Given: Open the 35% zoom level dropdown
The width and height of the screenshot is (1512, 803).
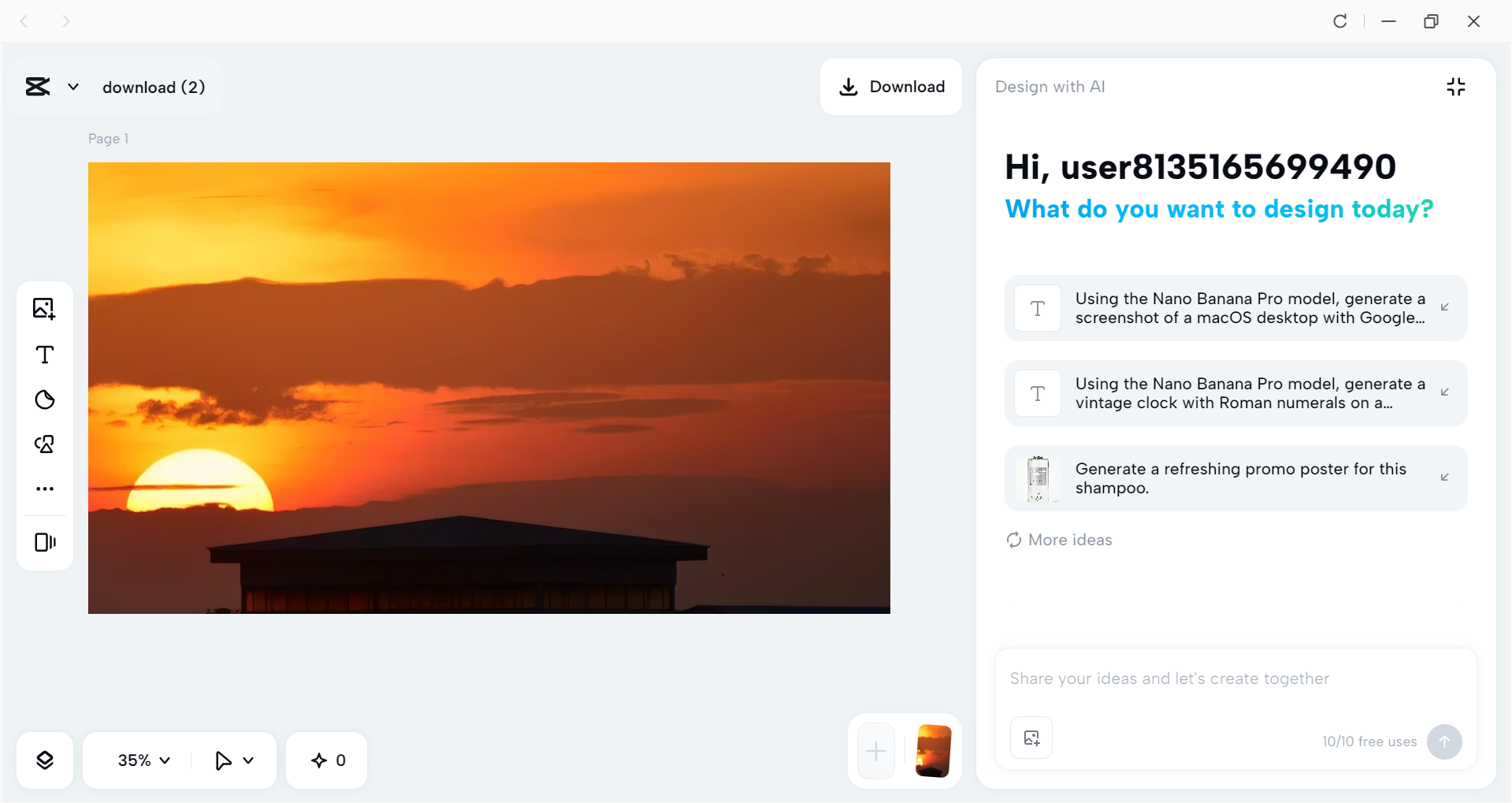Looking at the screenshot, I should 142,760.
